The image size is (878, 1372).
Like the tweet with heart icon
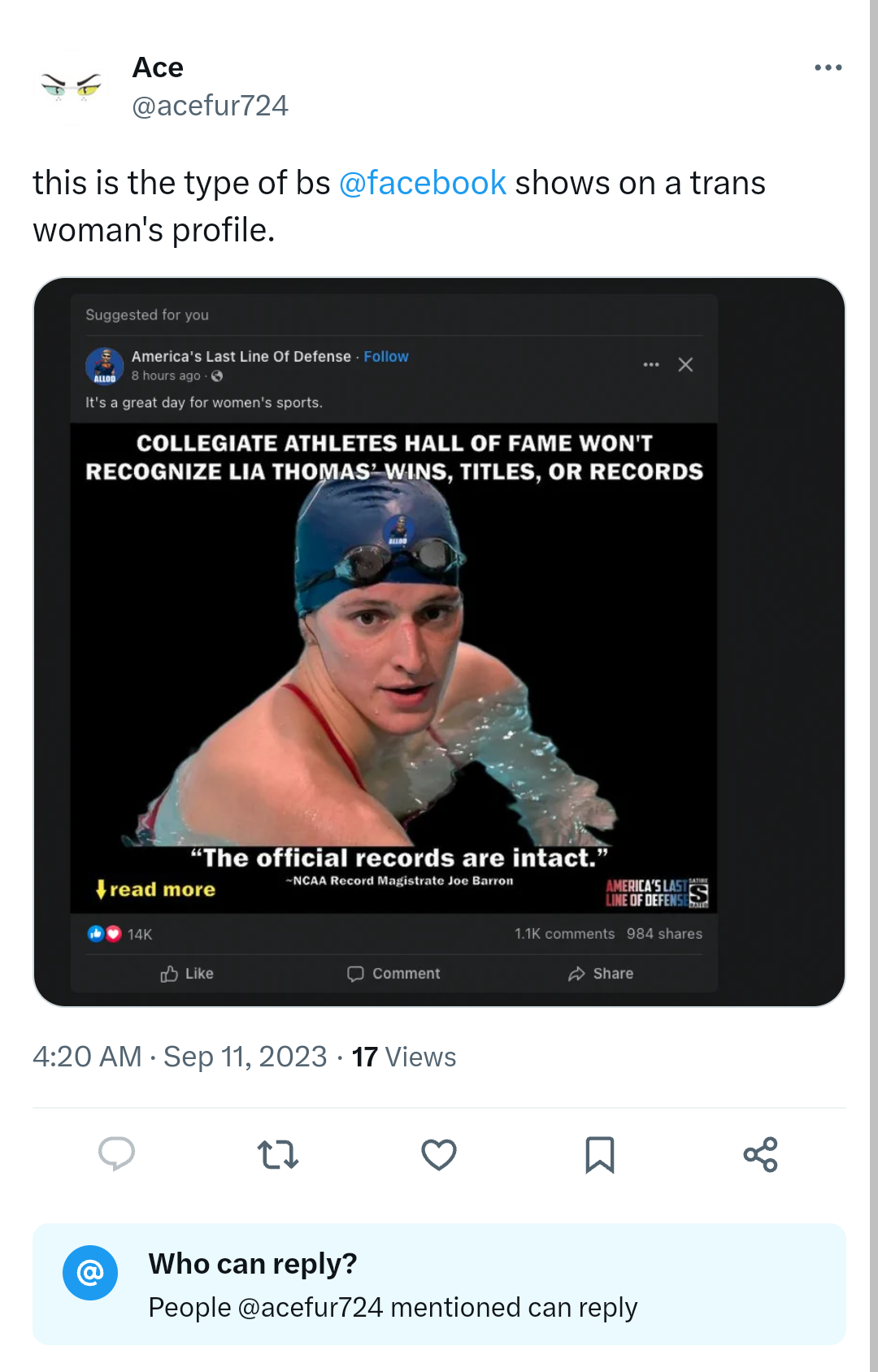[x=439, y=1154]
